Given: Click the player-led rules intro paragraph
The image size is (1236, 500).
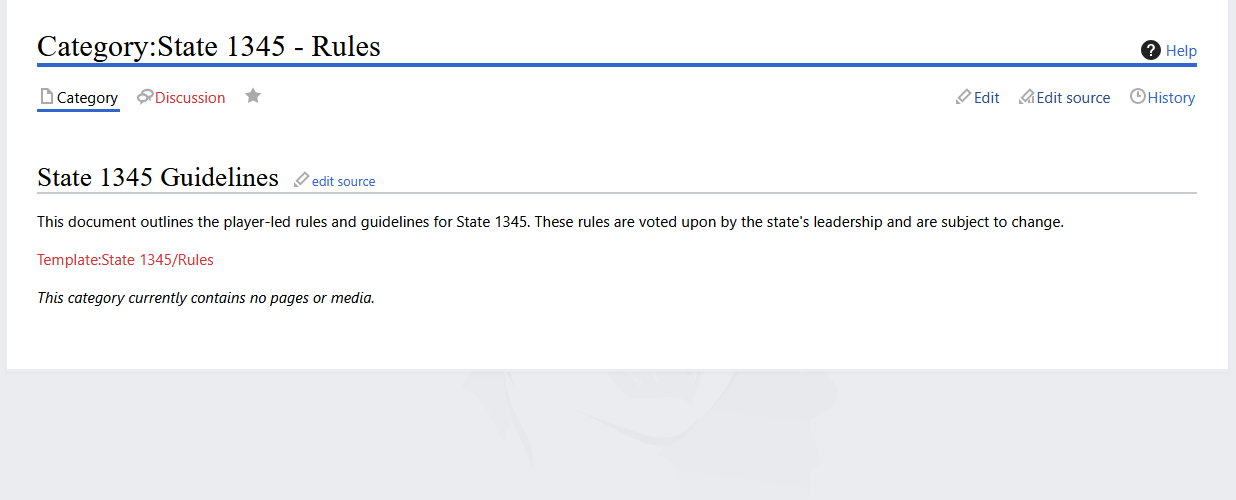Looking at the screenshot, I should [x=550, y=222].
